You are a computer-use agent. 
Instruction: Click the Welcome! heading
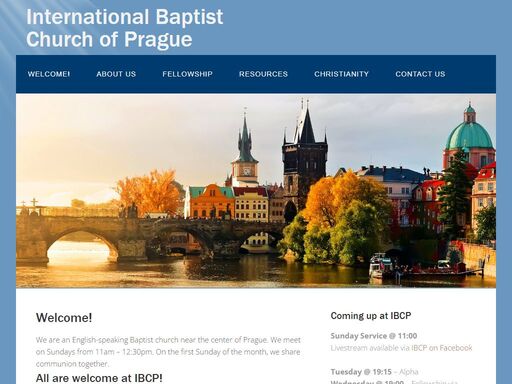point(64,318)
